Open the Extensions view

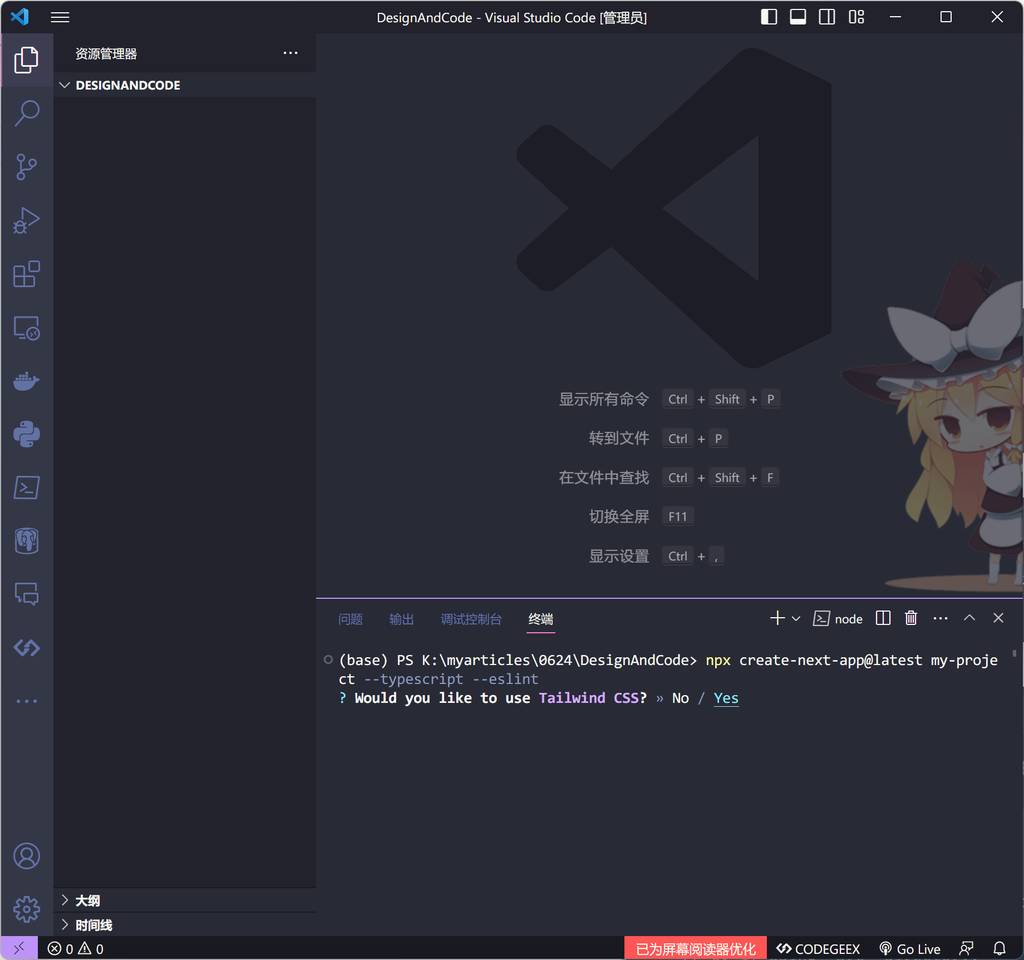pyautogui.click(x=27, y=274)
